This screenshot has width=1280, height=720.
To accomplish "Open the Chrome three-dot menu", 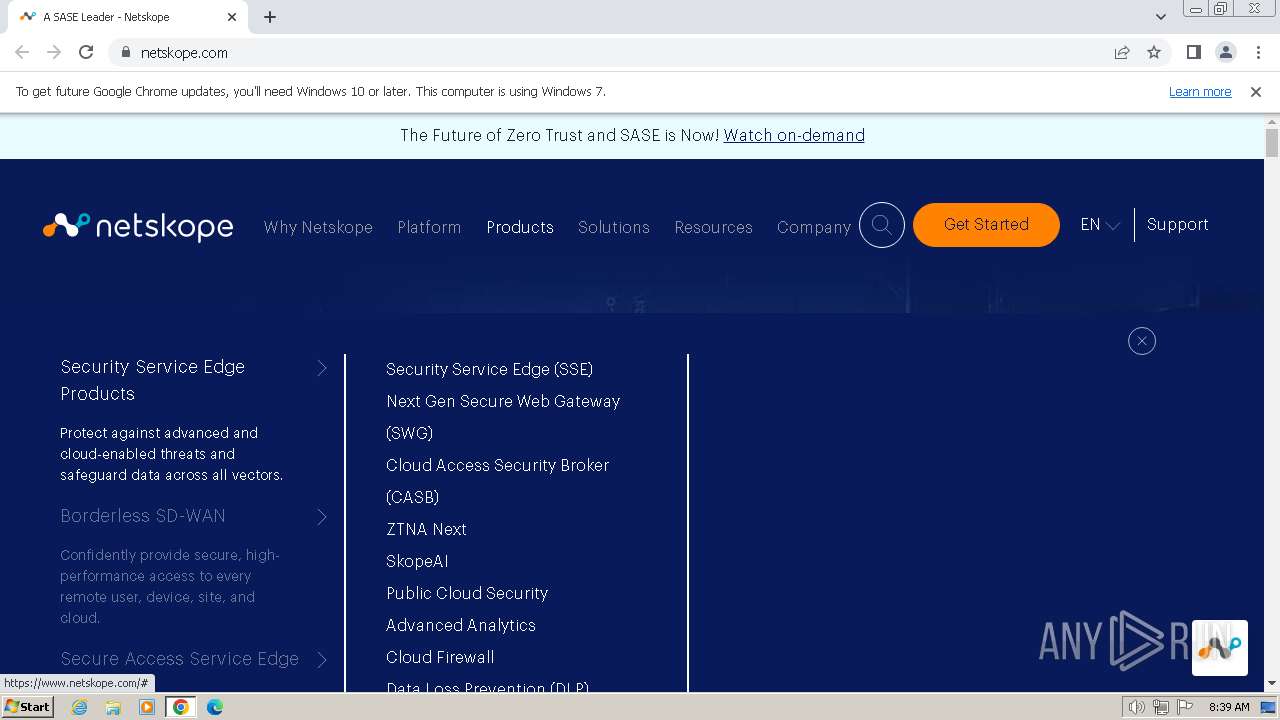I will [x=1259, y=52].
